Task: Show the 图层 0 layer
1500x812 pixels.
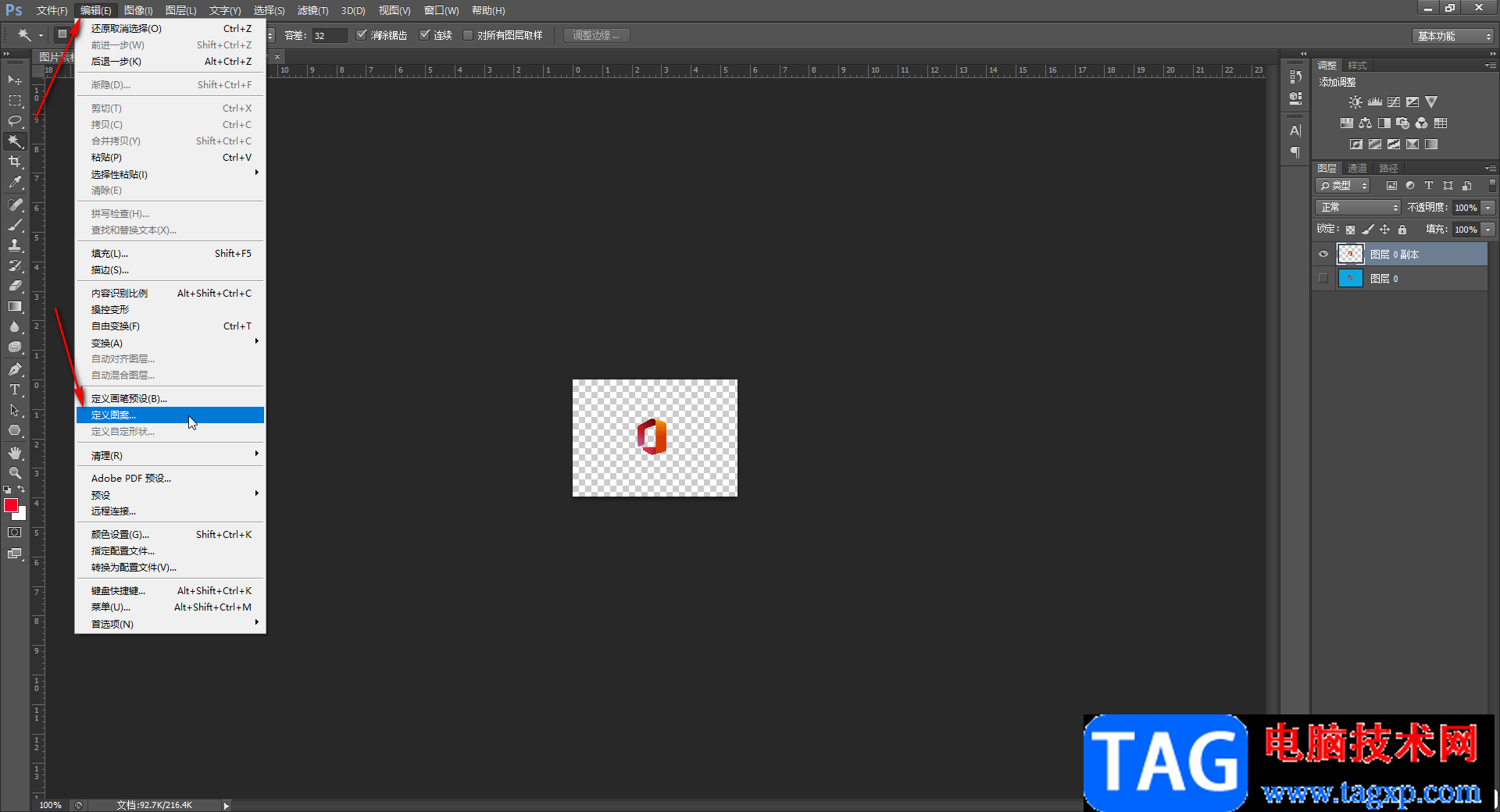Action: (x=1323, y=279)
